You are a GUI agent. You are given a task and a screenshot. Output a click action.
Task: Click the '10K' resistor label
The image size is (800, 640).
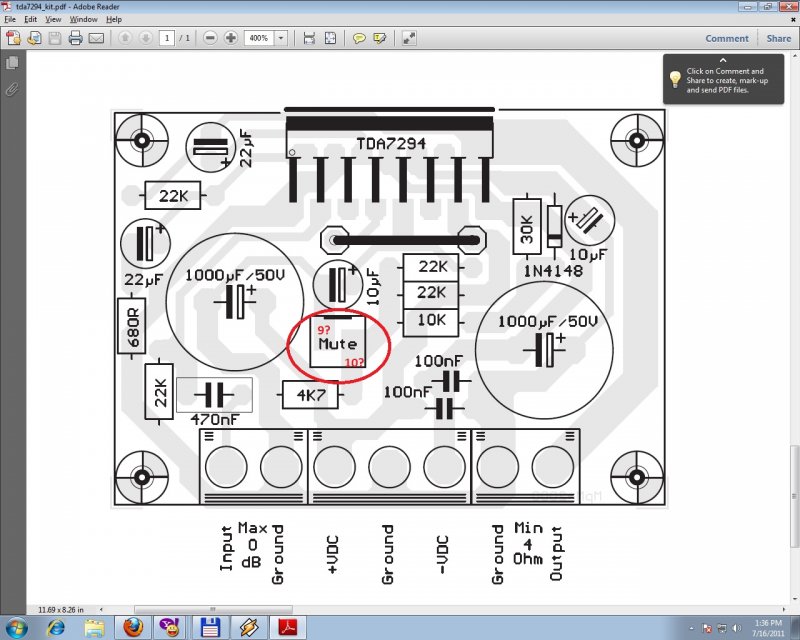[x=432, y=320]
